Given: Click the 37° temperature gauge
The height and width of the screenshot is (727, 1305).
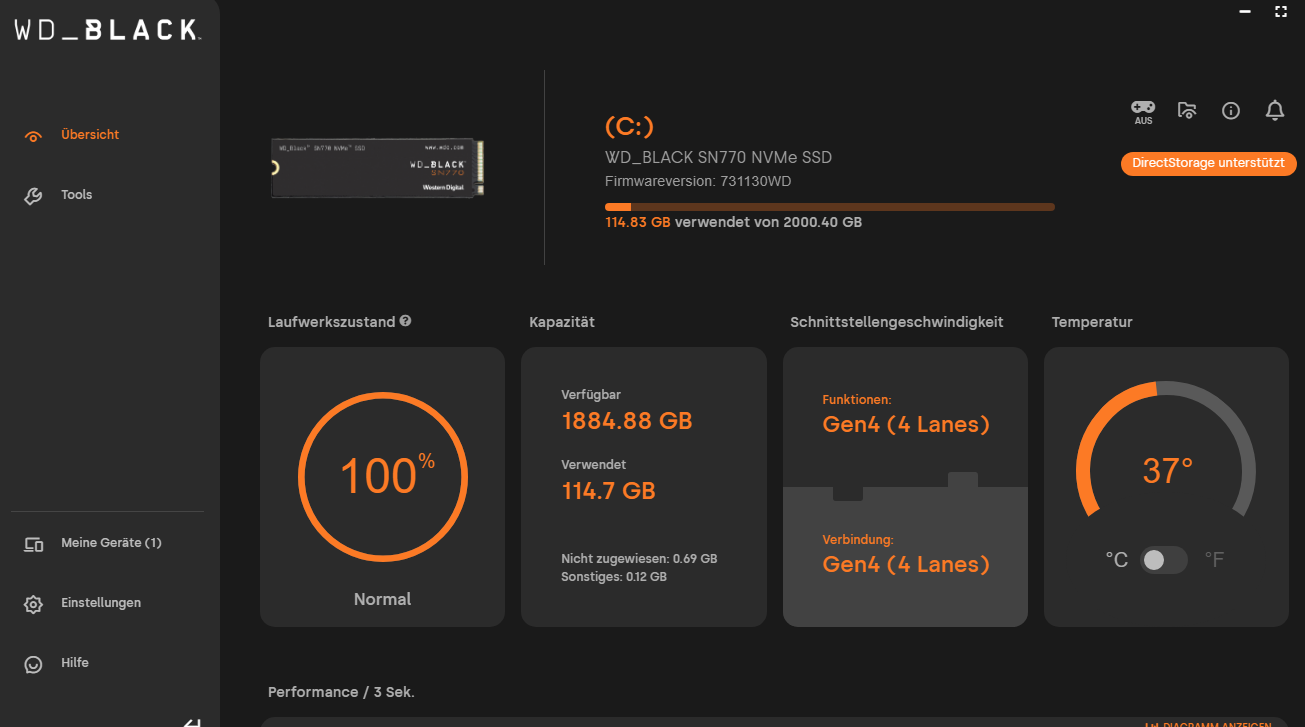Looking at the screenshot, I should [1166, 450].
